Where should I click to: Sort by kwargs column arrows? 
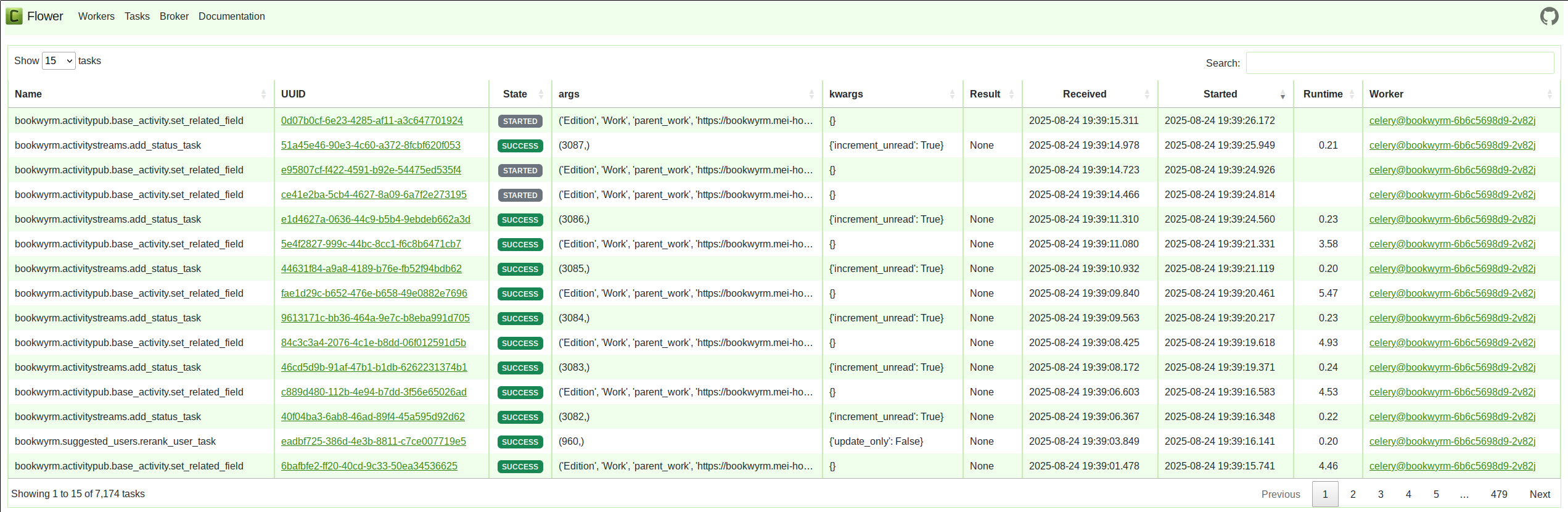[952, 94]
